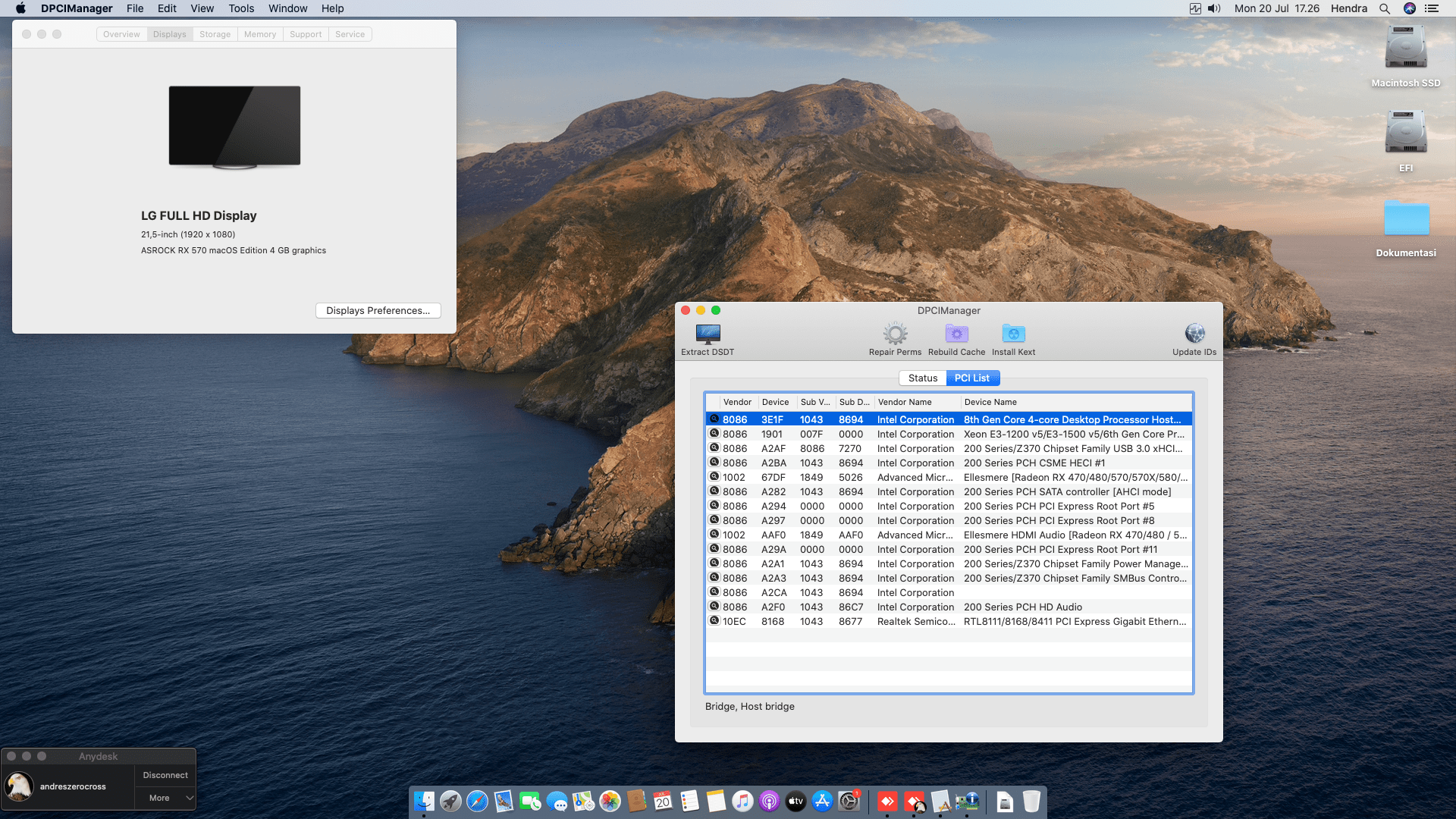
Task: Select the Ellesmere Radeon RX 470/480 row
Action: pyautogui.click(x=949, y=477)
